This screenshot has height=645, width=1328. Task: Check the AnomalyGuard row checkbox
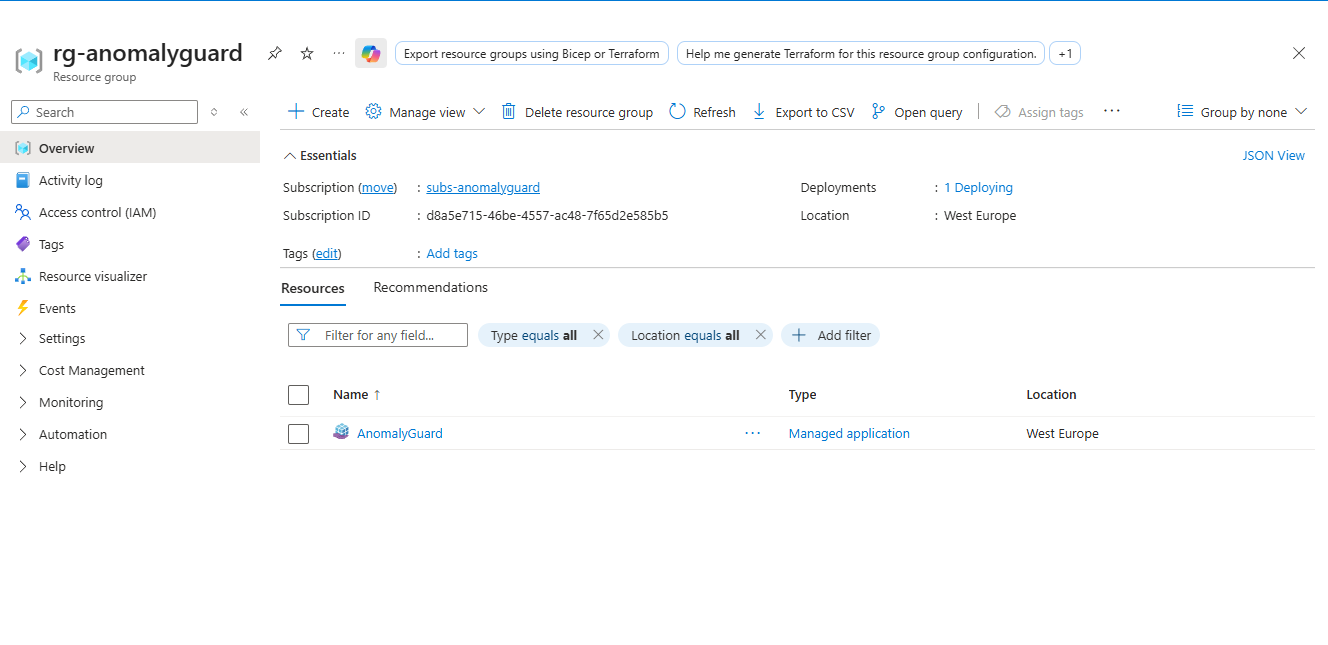point(298,434)
